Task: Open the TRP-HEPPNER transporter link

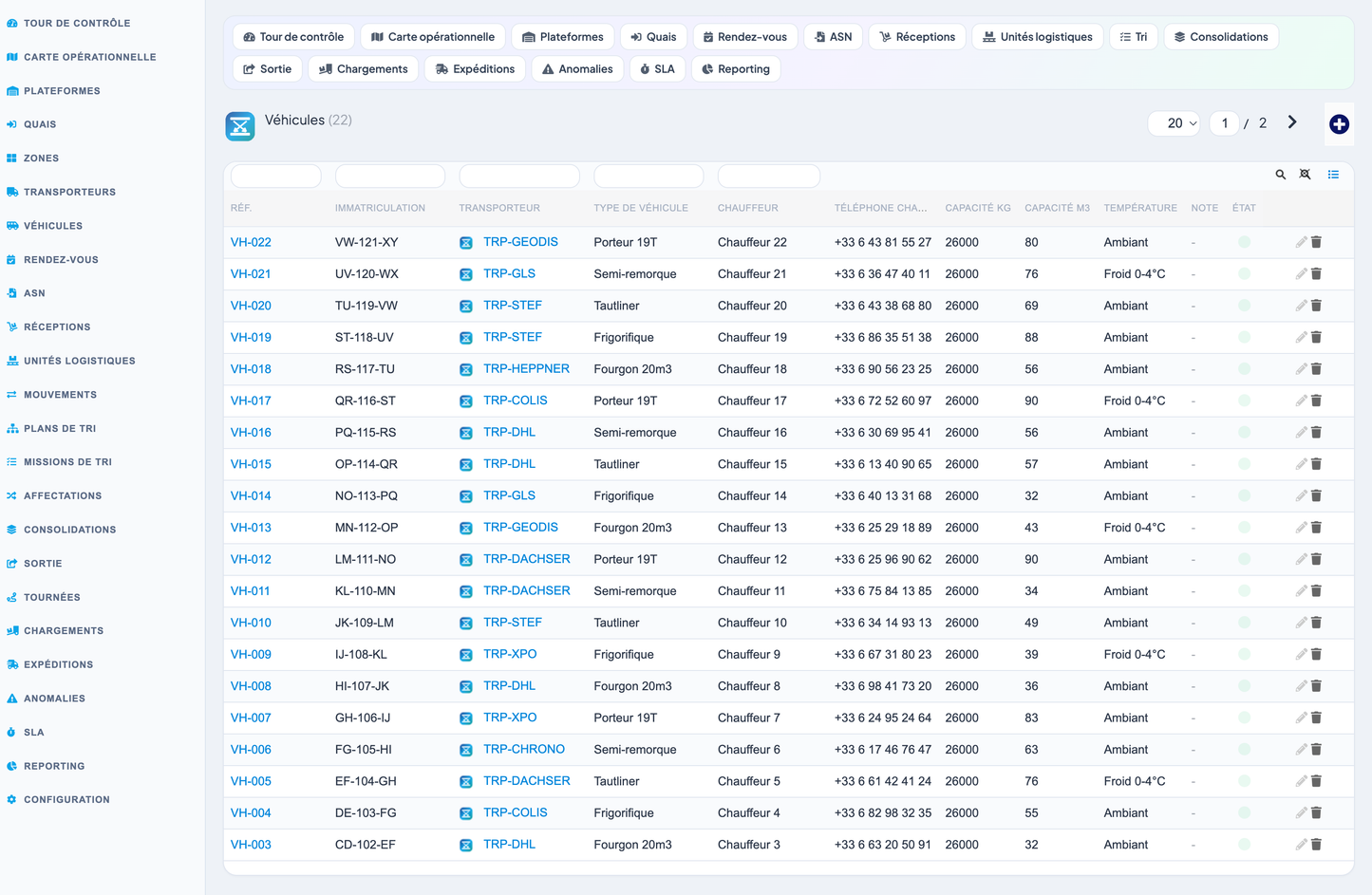Action: [x=526, y=368]
